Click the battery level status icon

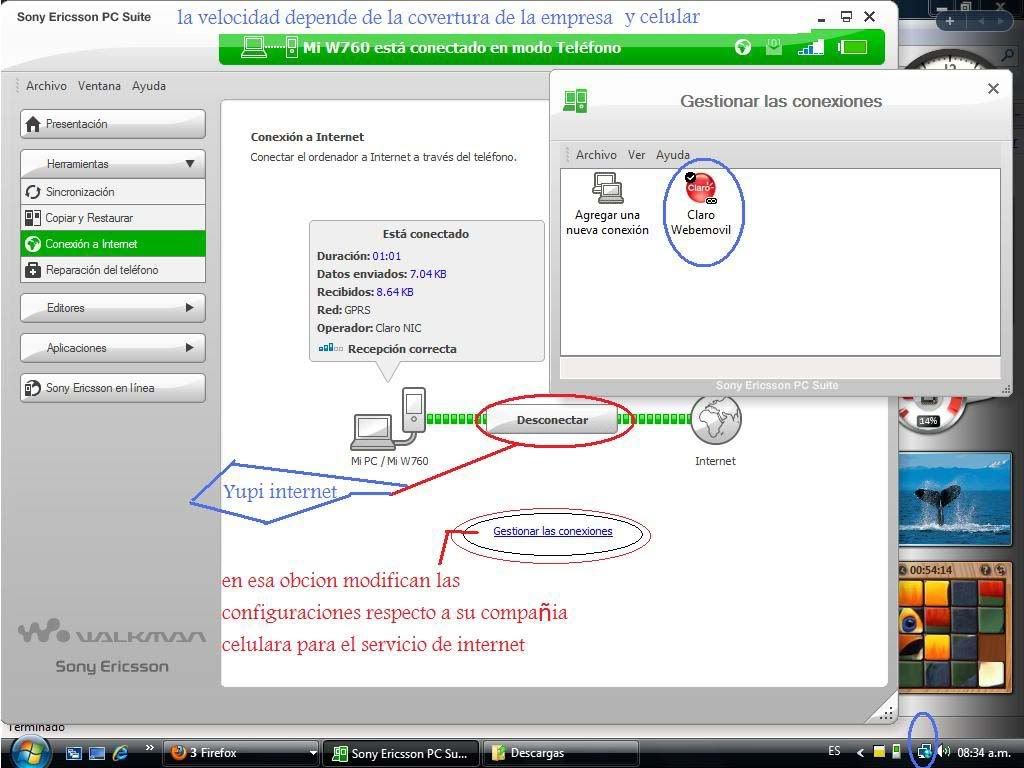(853, 47)
